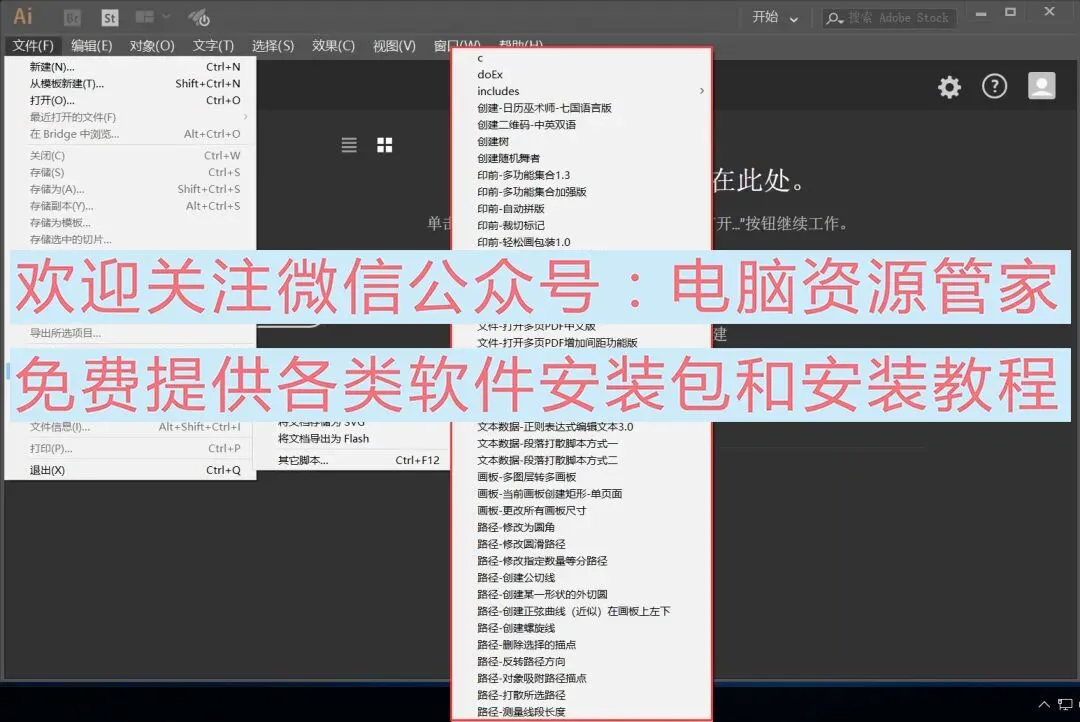Viewport: 1080px width, 722px height.
Task: Show hidden tray icons with up arrow
Action: click(1044, 704)
